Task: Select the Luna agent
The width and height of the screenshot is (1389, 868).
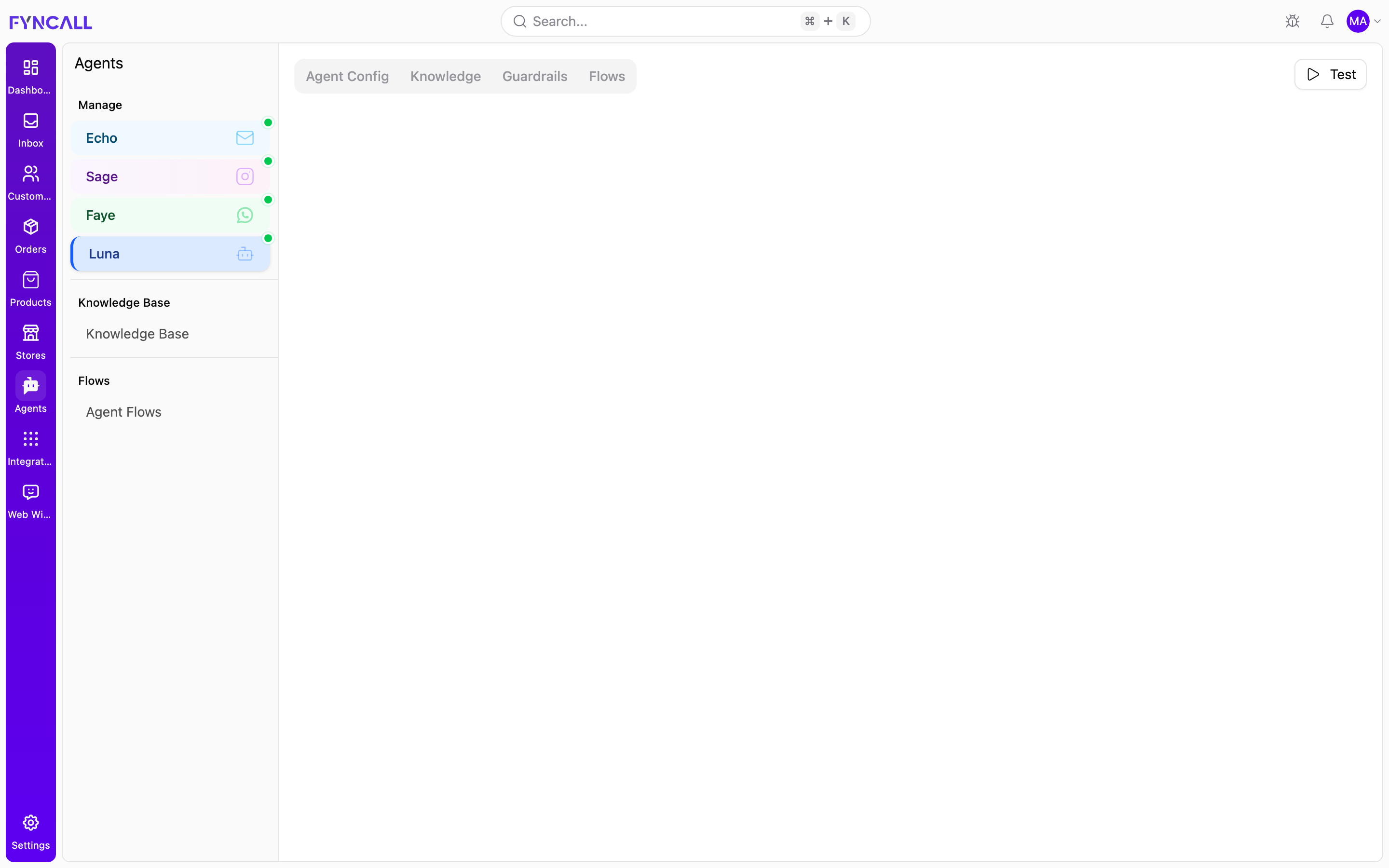Action: point(170,254)
